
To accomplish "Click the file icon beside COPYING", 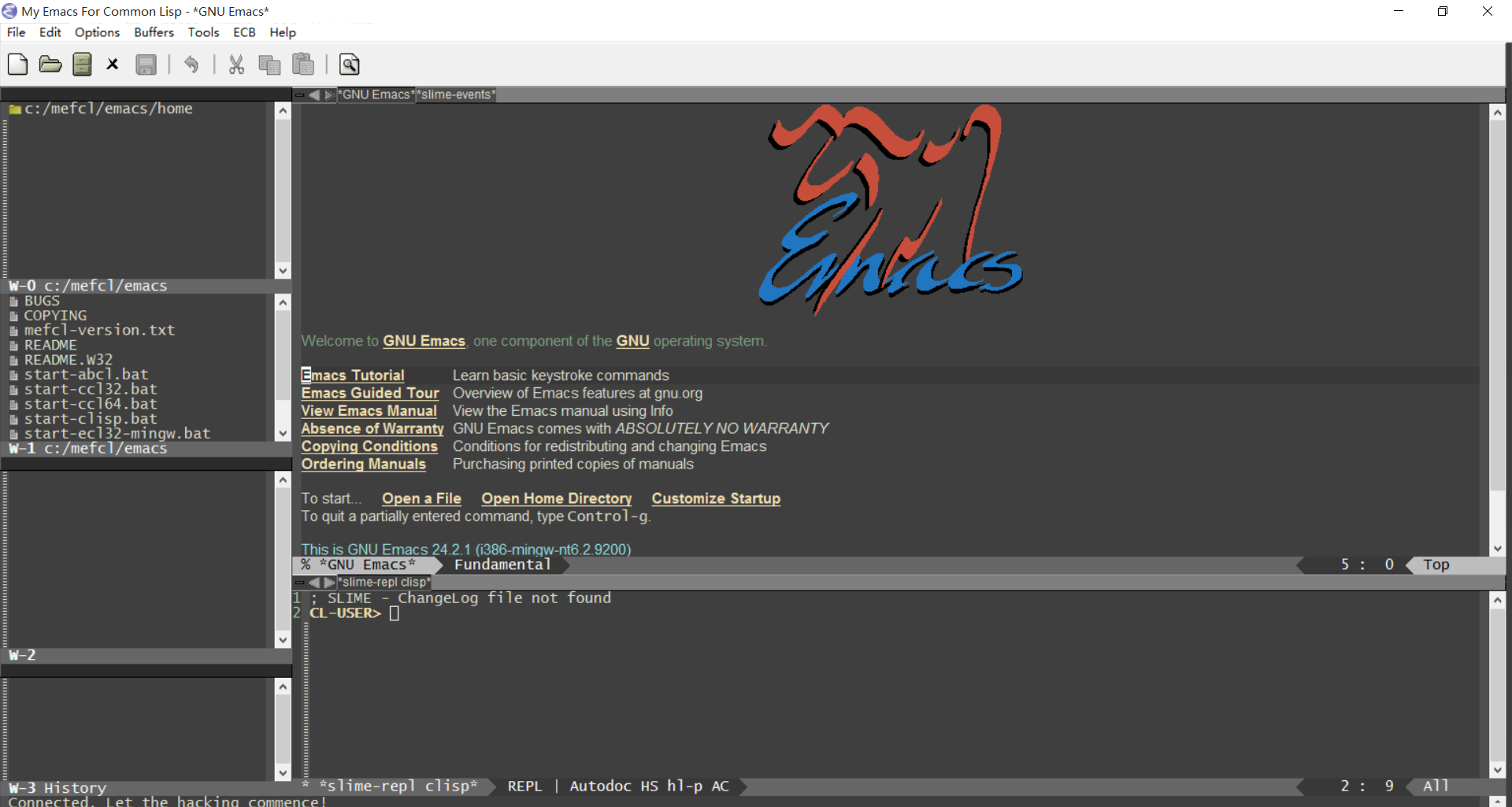I will [x=14, y=317].
